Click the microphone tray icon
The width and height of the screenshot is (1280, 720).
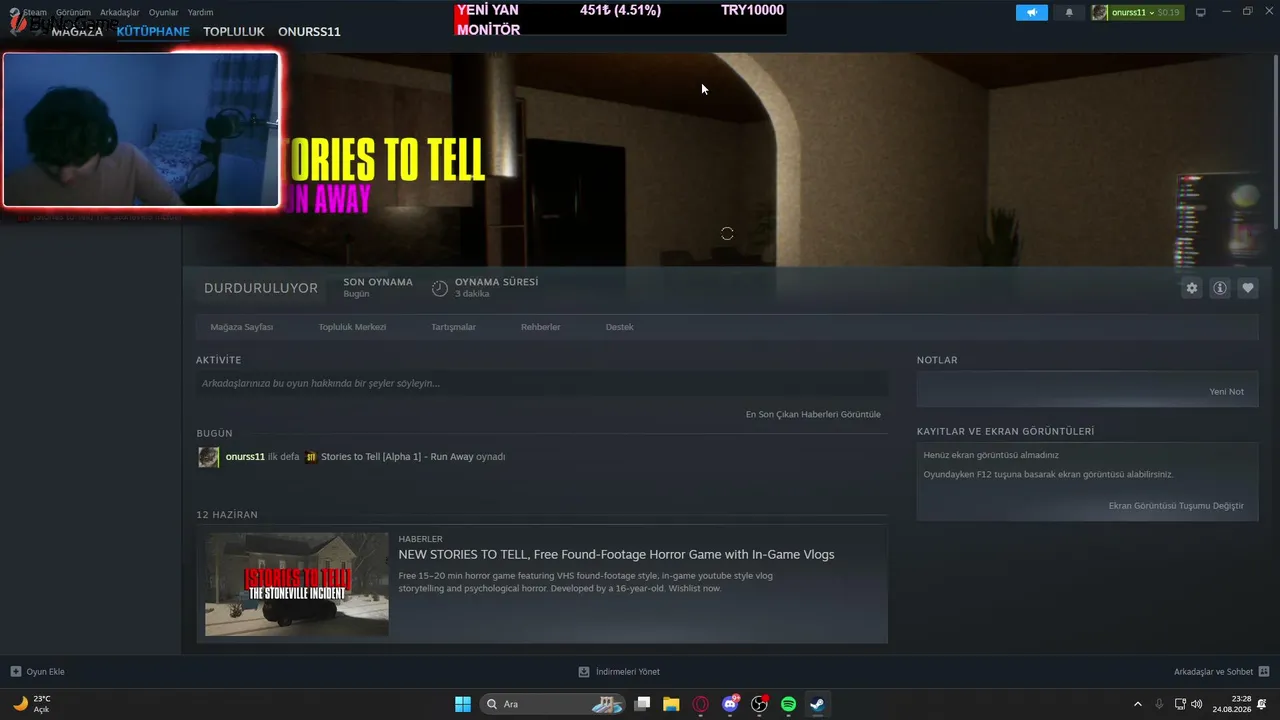coord(1160,704)
